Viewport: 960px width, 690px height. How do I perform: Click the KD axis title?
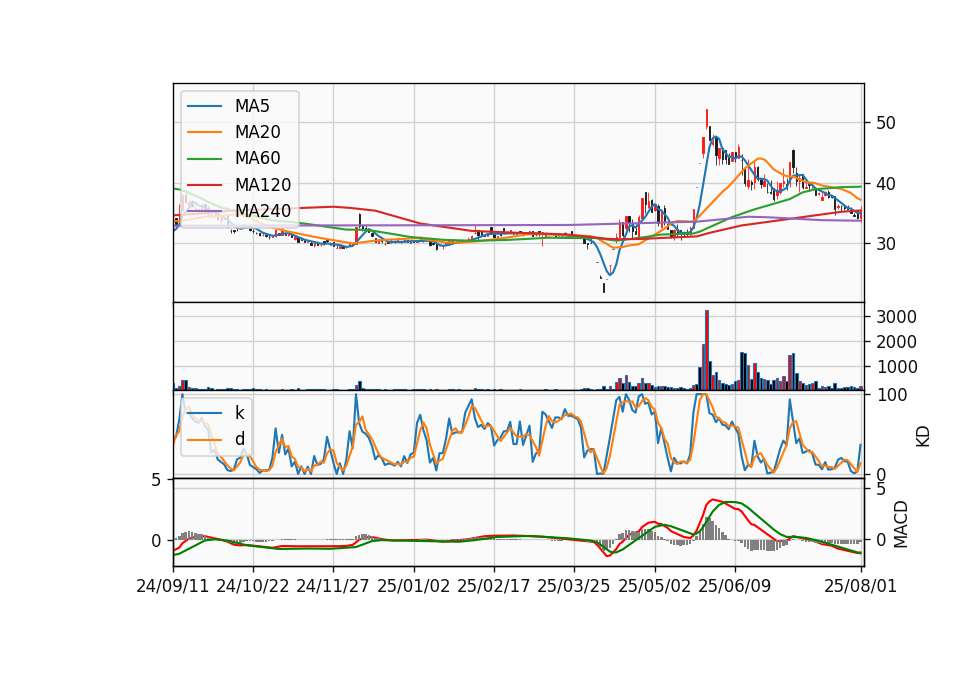point(923,437)
